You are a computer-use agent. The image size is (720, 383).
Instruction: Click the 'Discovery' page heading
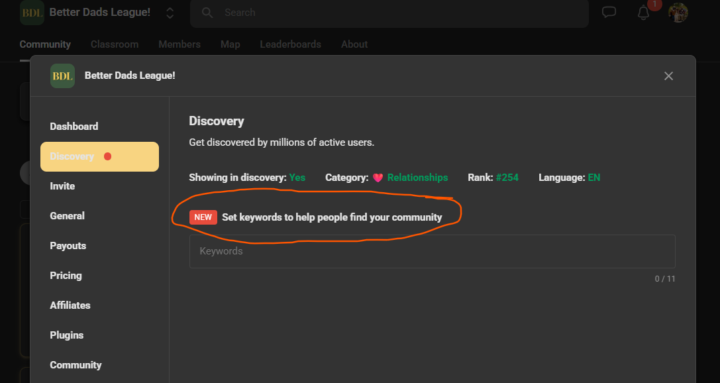pos(216,121)
